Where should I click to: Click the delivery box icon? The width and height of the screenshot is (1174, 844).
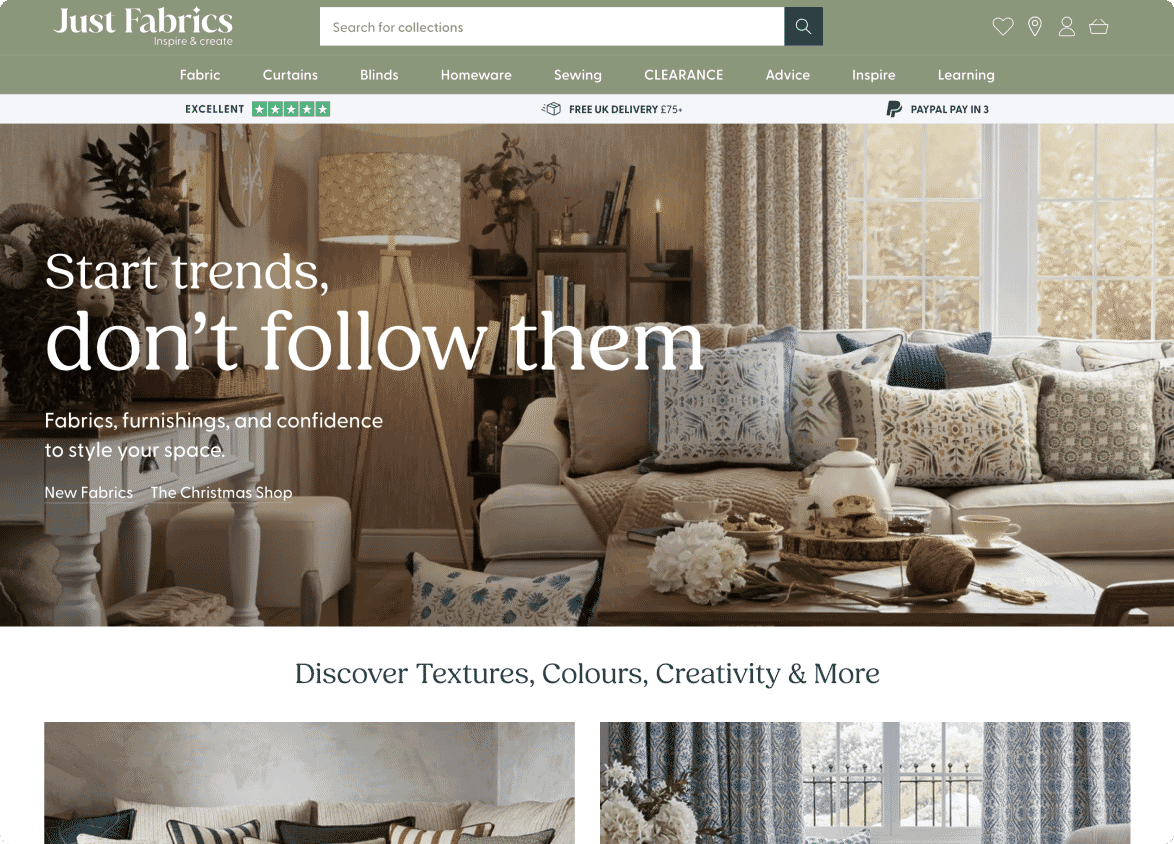[552, 109]
